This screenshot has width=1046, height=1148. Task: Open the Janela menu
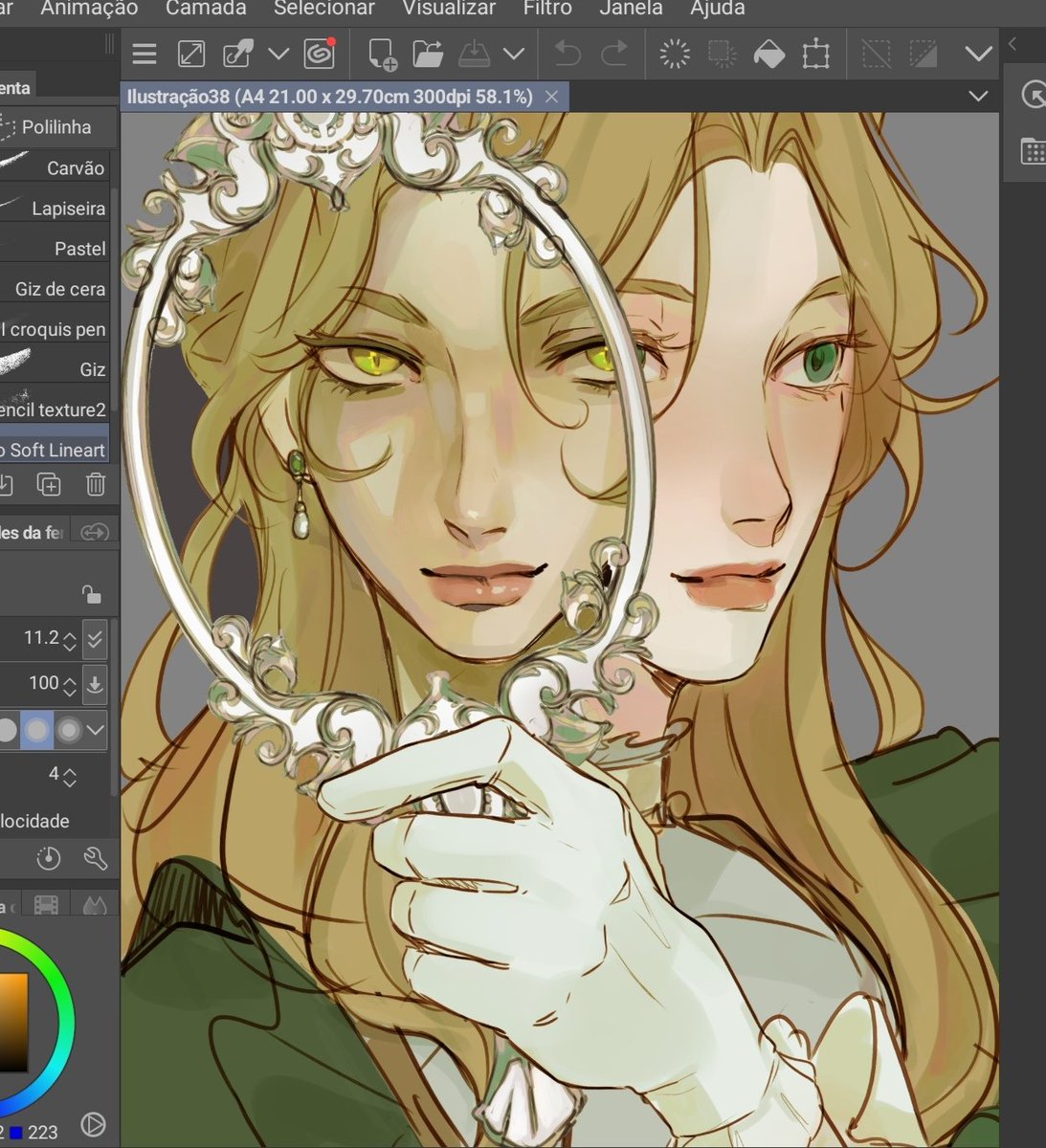tap(631, 9)
